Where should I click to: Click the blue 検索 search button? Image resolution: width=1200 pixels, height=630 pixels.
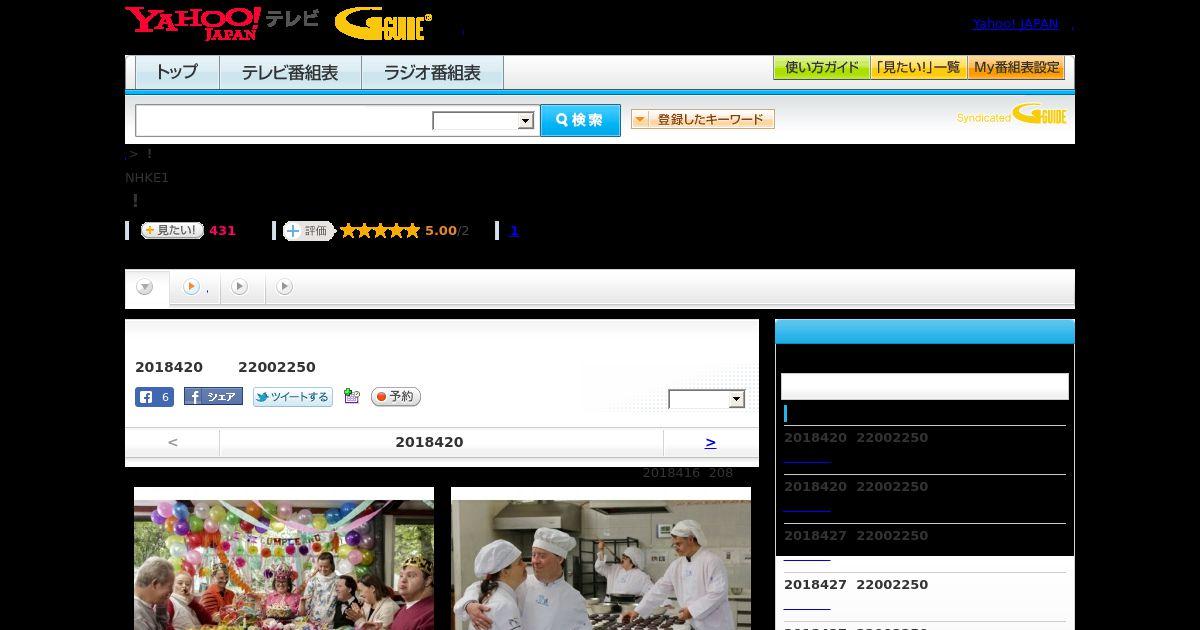coord(580,120)
